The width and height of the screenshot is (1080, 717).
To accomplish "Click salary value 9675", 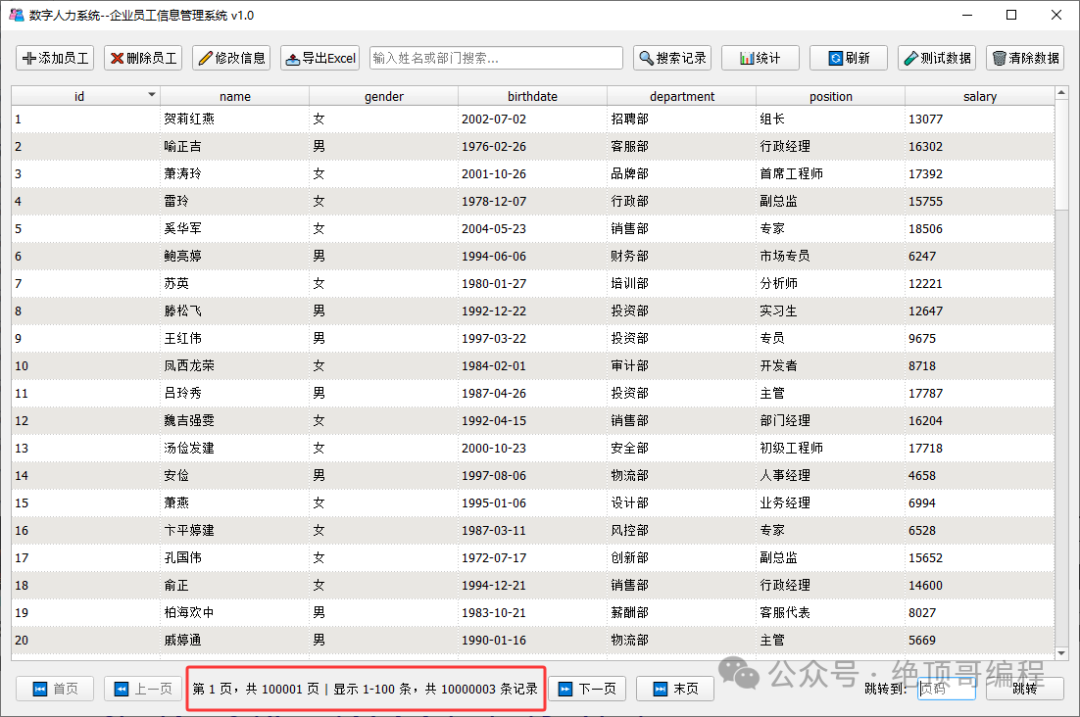I will pos(979,338).
